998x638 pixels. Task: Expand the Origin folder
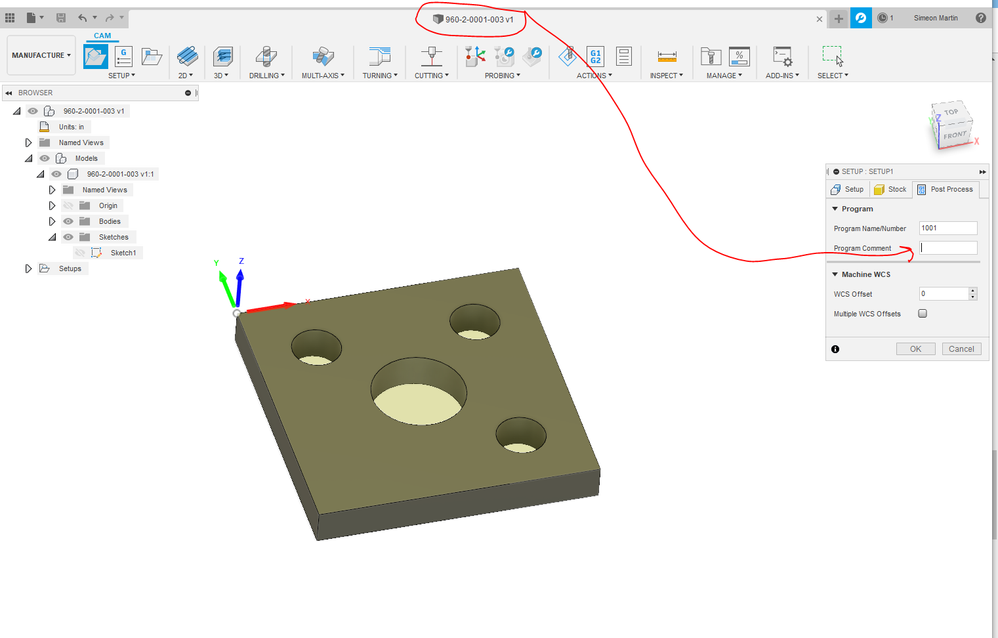[52, 206]
